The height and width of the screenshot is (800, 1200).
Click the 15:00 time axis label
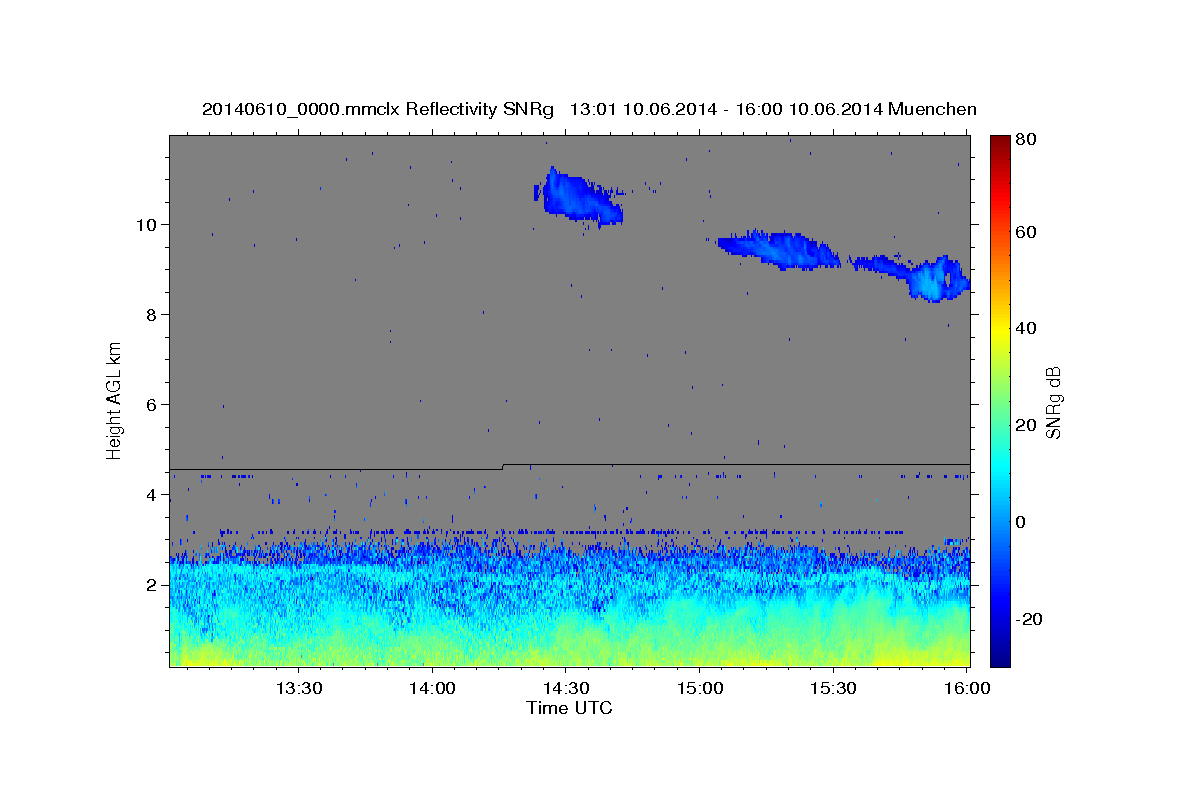click(700, 689)
